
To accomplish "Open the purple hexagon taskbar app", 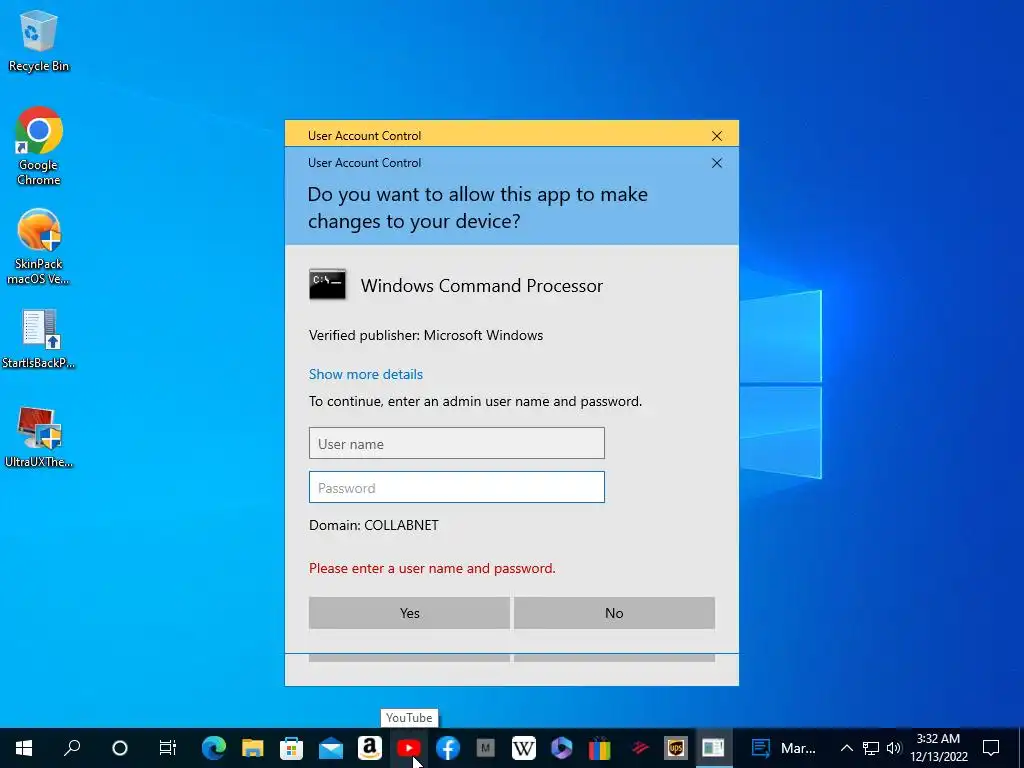I will click(562, 748).
